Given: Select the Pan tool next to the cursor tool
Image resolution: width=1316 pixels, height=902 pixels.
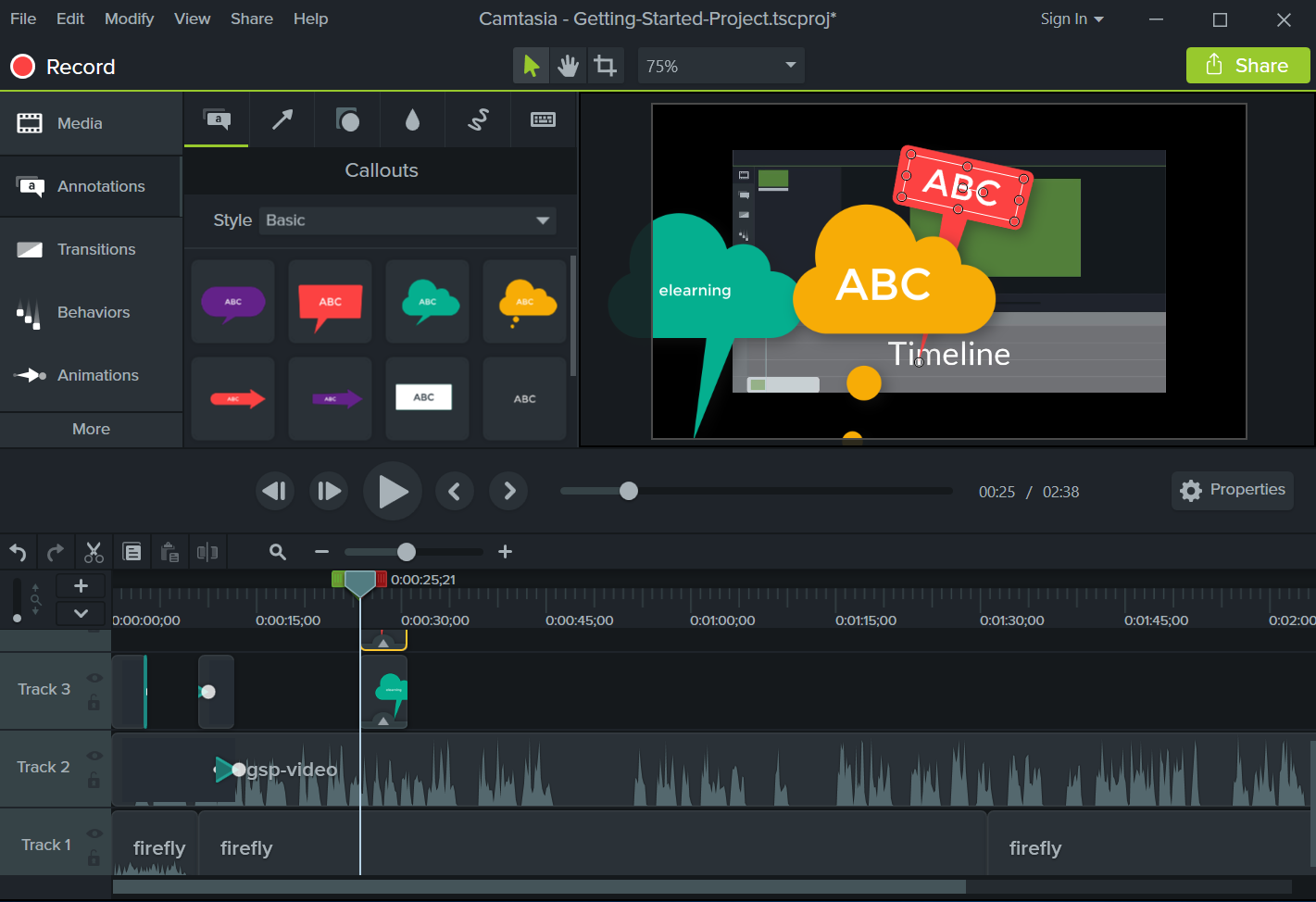Looking at the screenshot, I should pos(568,65).
